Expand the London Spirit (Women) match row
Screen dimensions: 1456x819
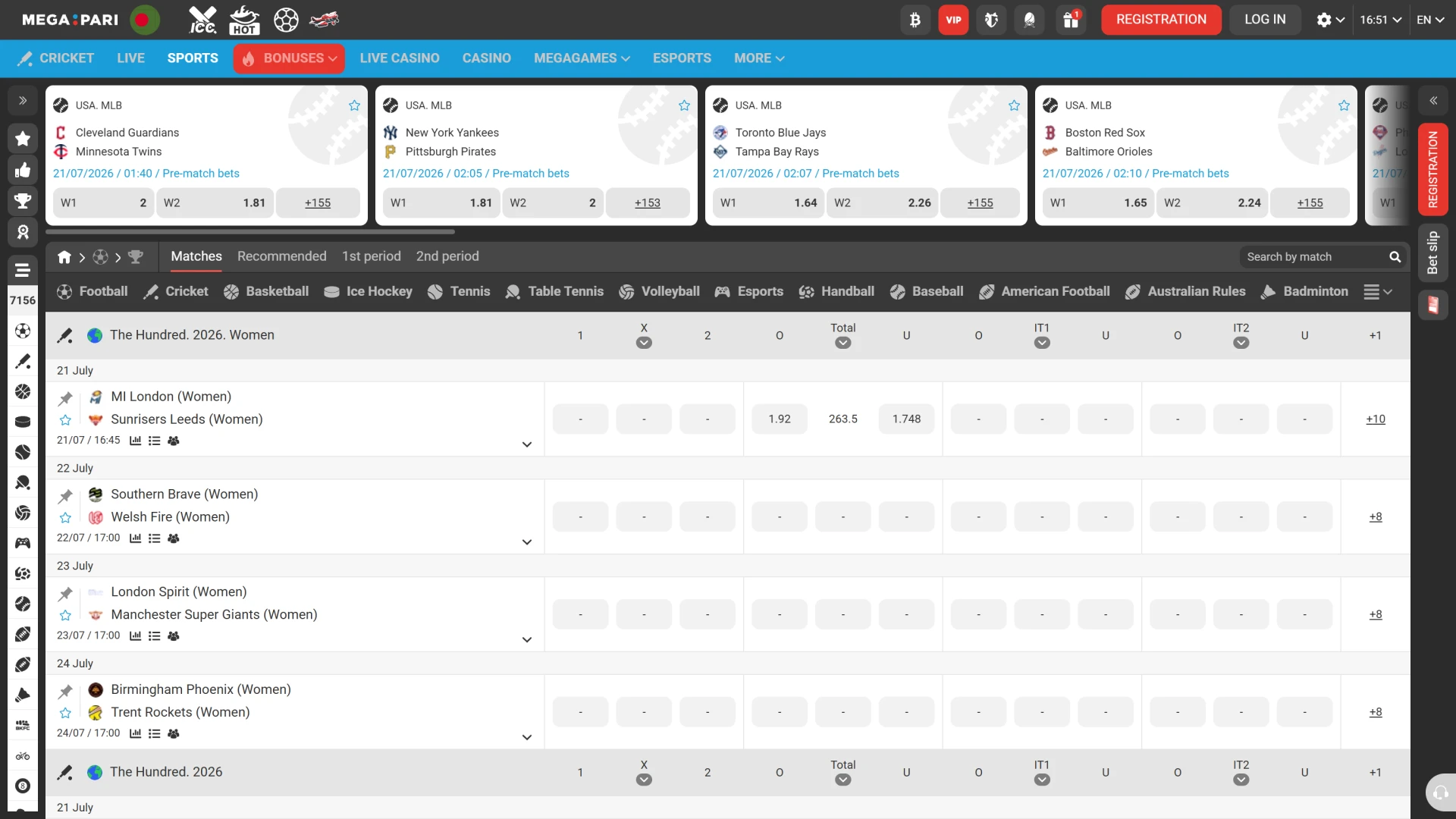[527, 640]
